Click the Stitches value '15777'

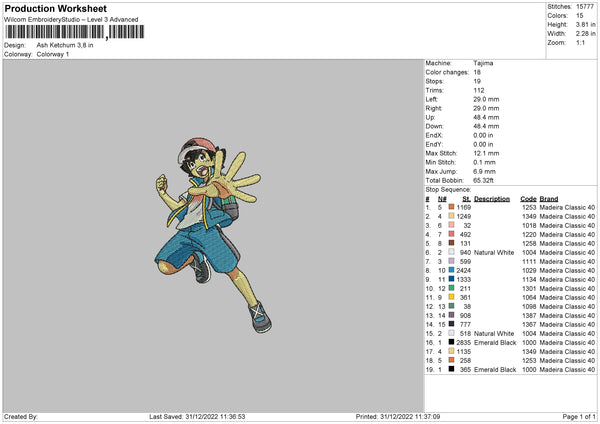point(585,7)
